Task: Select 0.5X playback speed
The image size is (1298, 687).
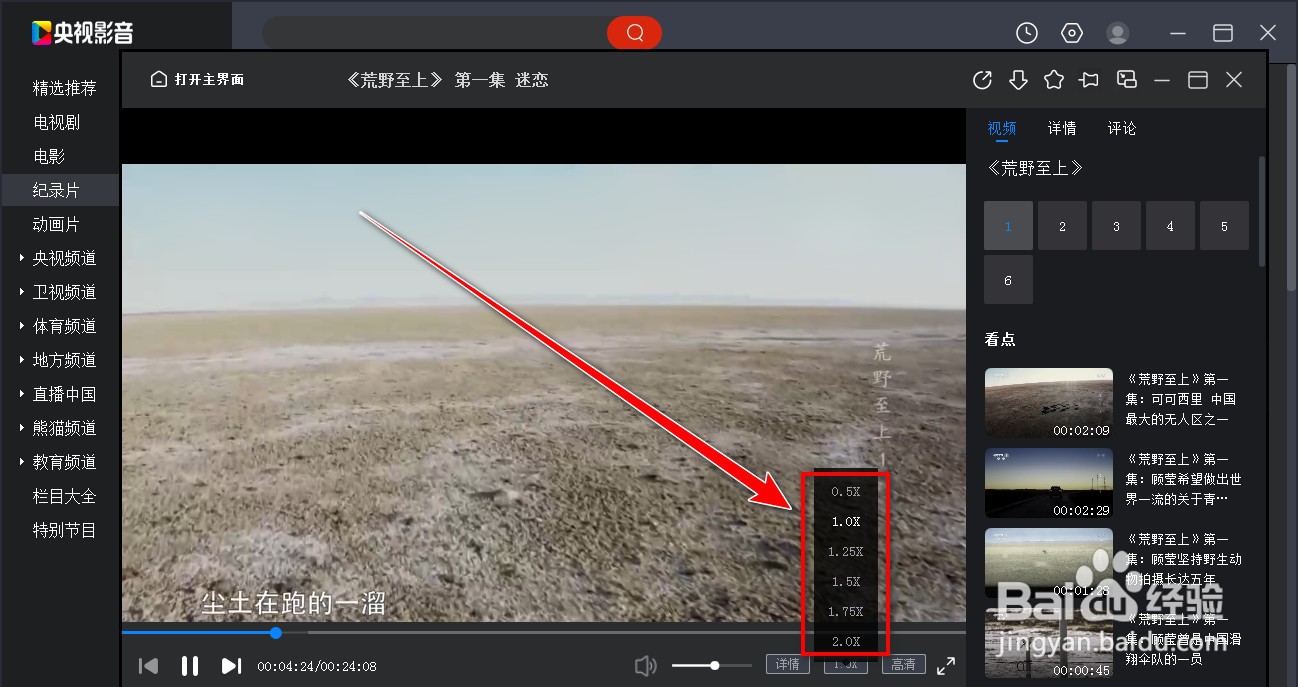Action: [845, 491]
